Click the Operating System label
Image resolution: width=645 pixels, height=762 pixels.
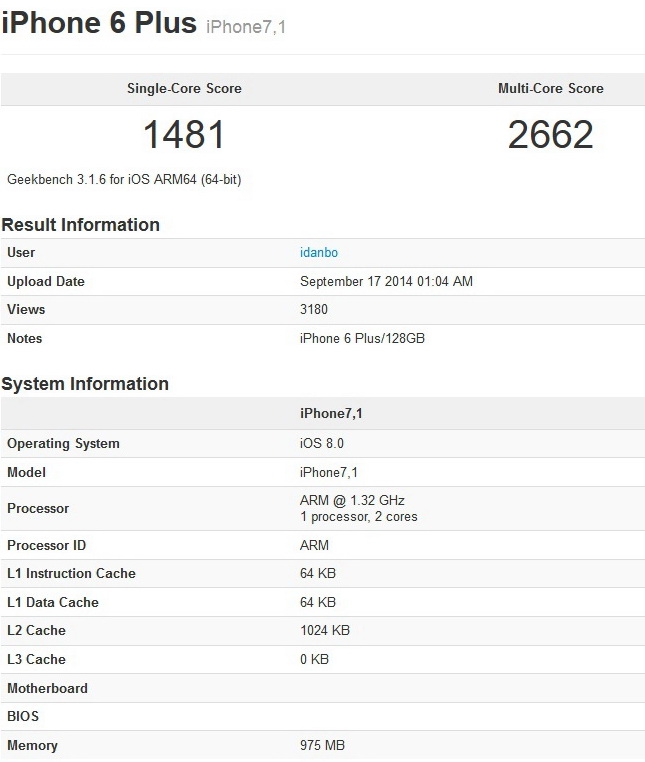pos(63,444)
